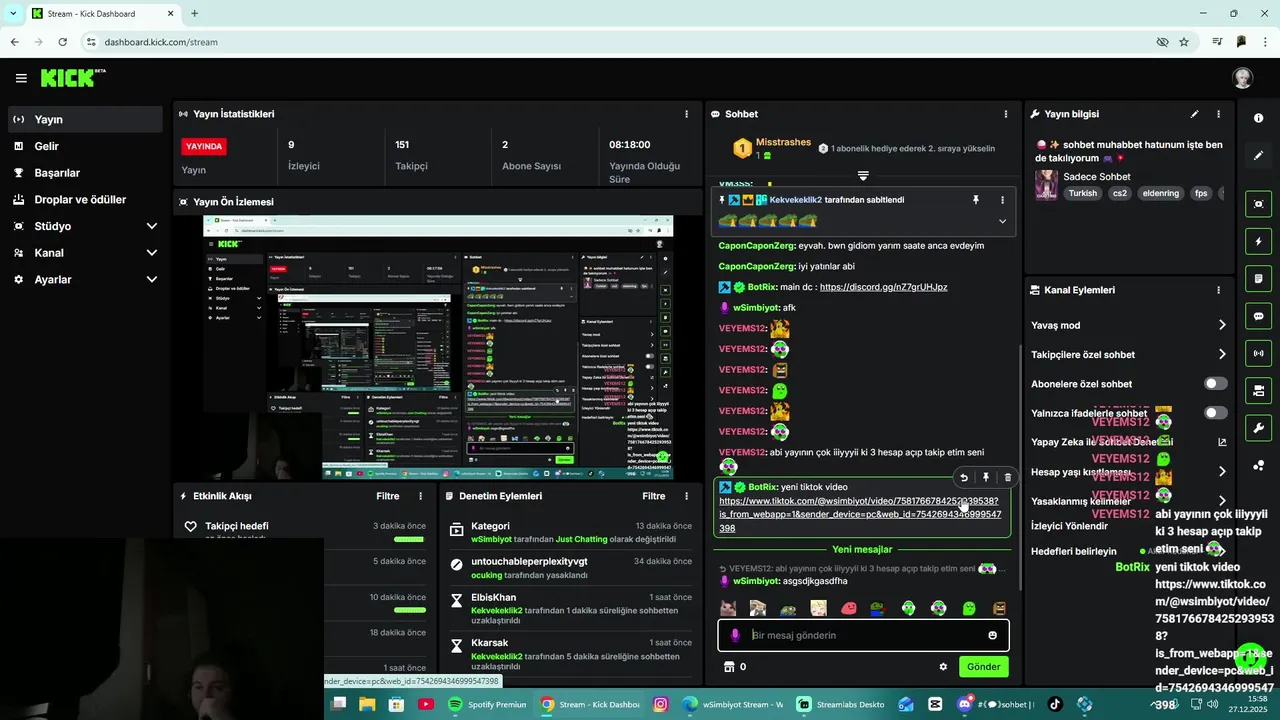
Task: Open the BotRix tiktok video link
Action: (860, 514)
